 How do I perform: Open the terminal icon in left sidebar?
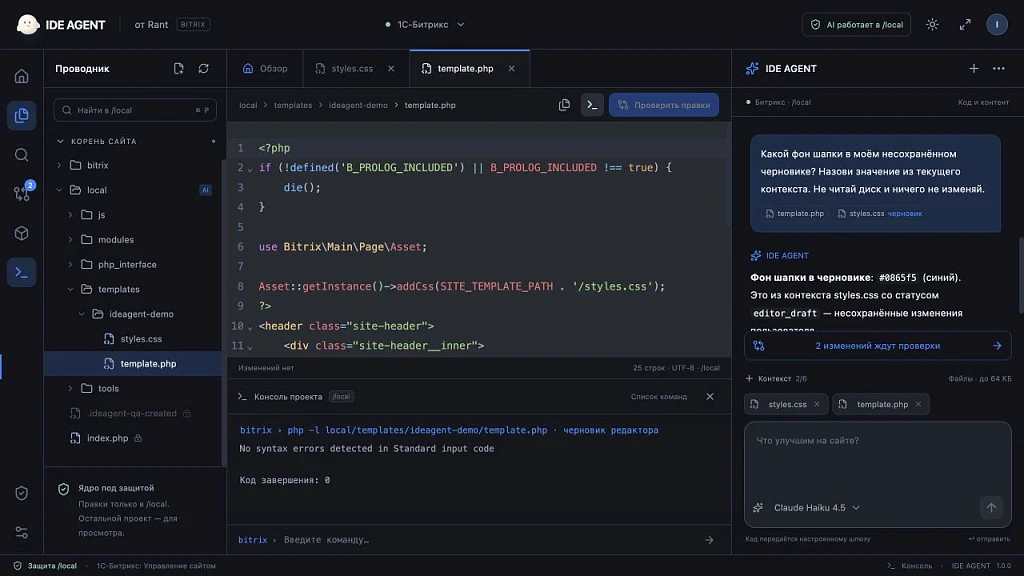pos(22,272)
